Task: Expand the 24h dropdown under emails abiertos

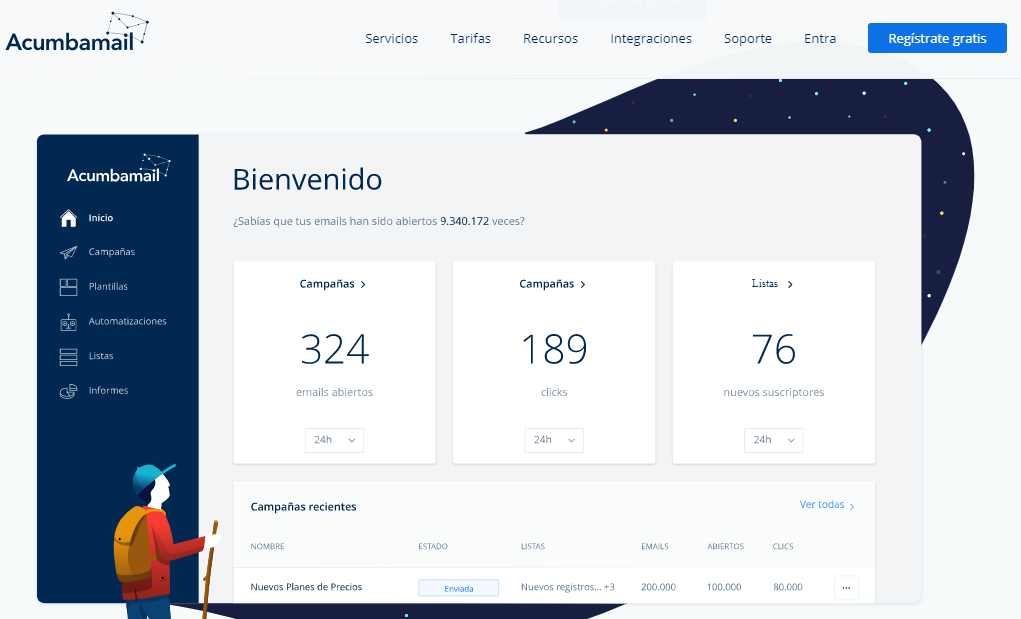Action: tap(334, 440)
